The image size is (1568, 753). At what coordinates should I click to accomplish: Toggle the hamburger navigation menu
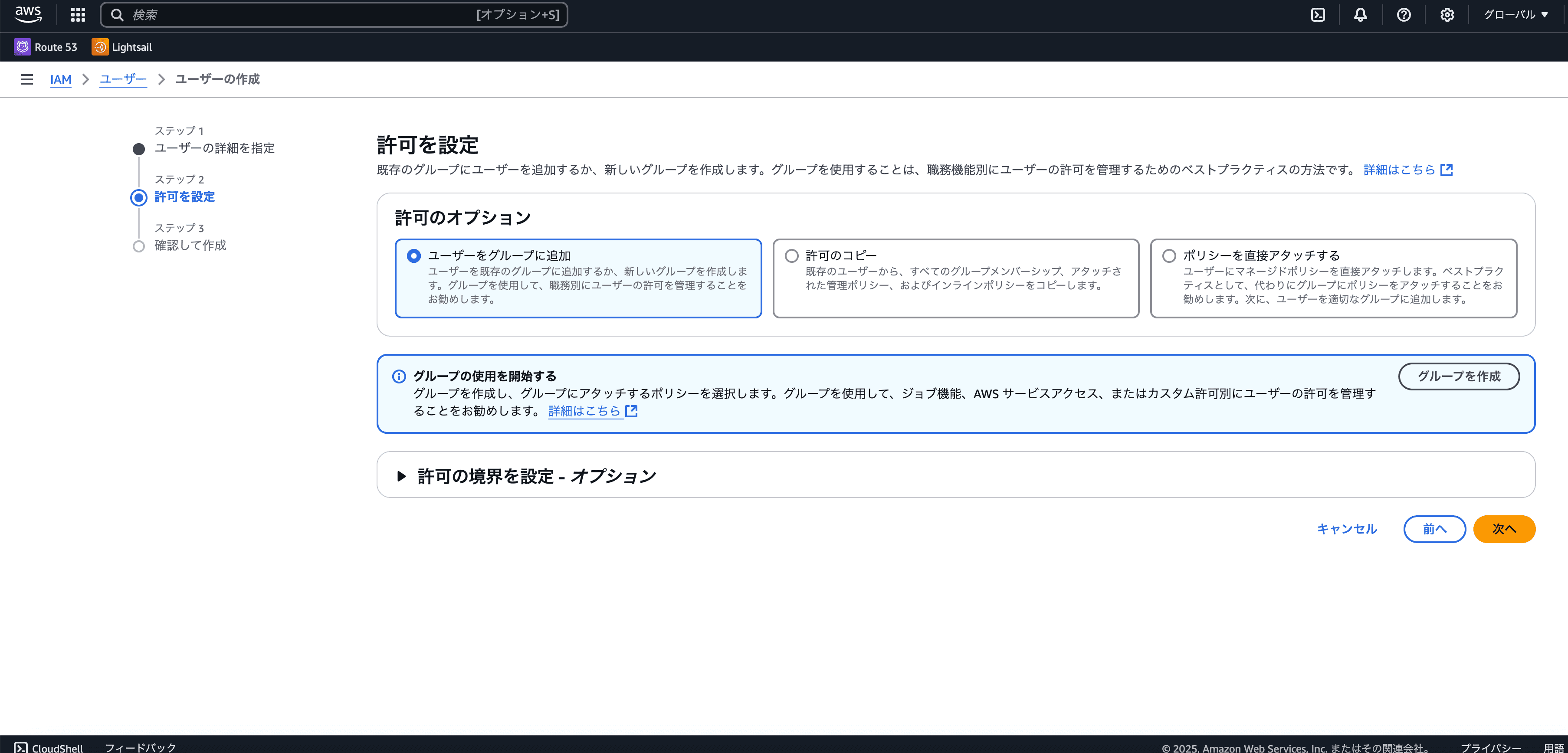point(27,79)
